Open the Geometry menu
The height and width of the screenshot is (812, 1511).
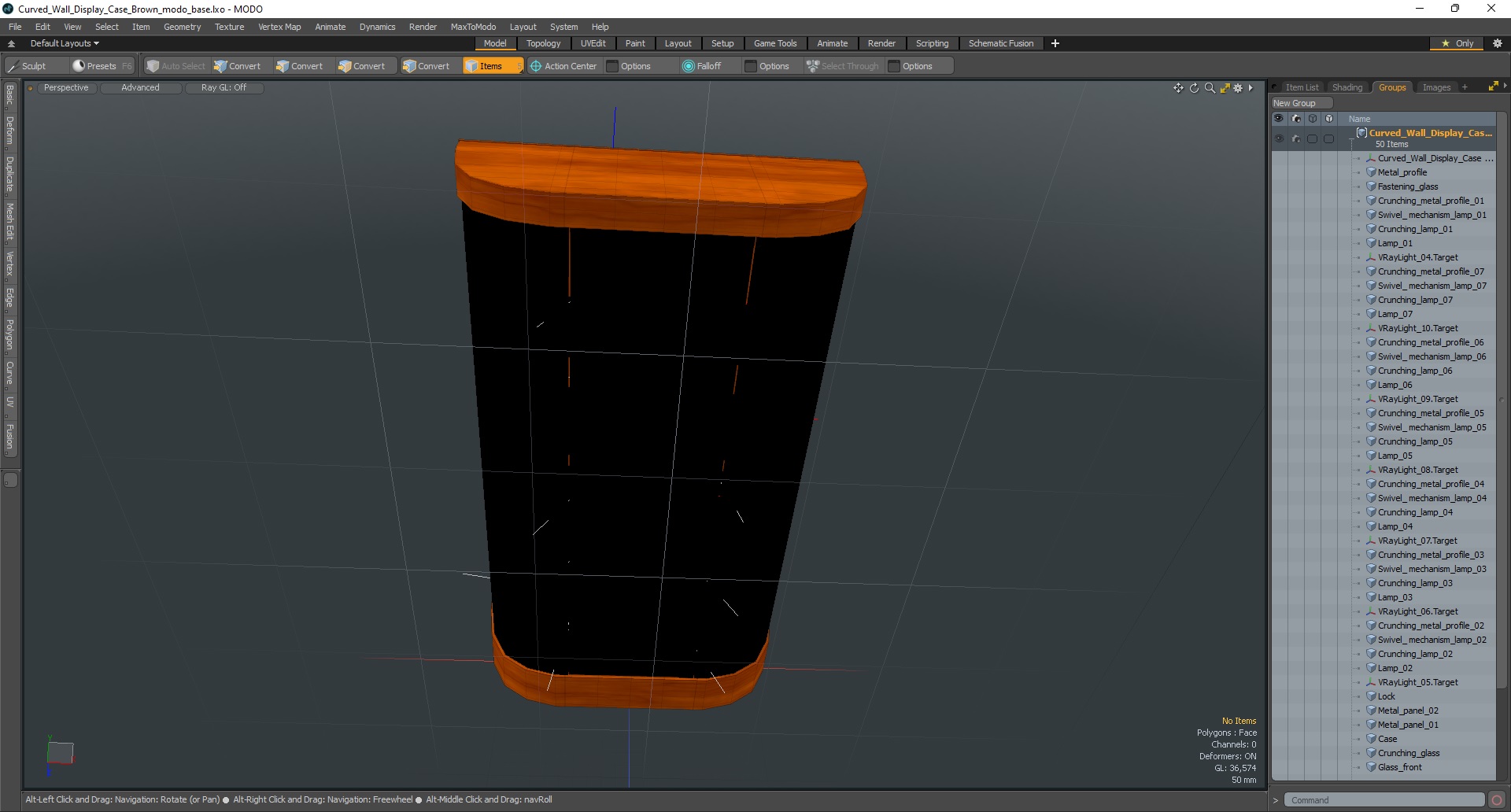tap(182, 27)
